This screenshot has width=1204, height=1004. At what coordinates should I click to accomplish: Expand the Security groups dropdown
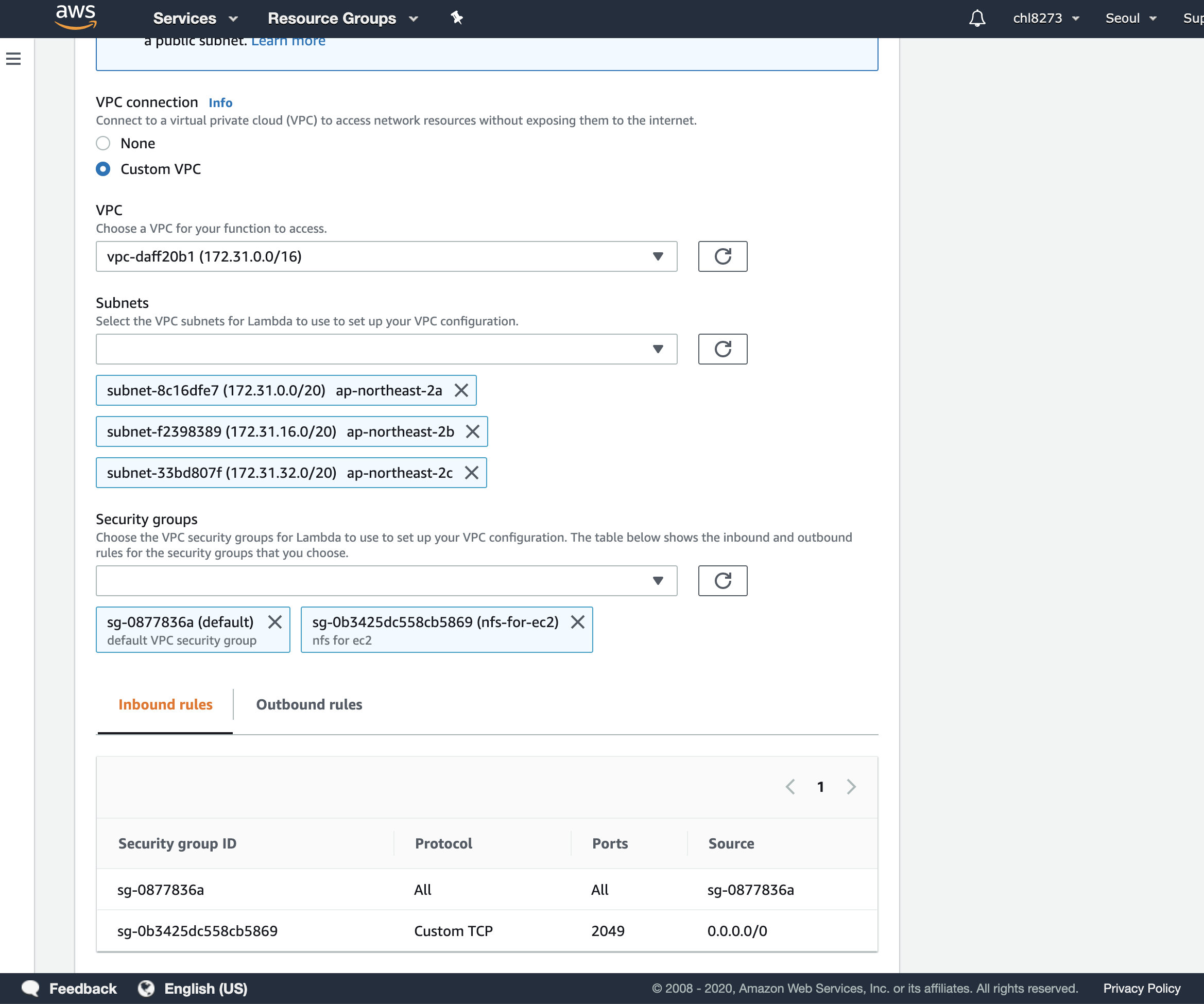tap(386, 581)
